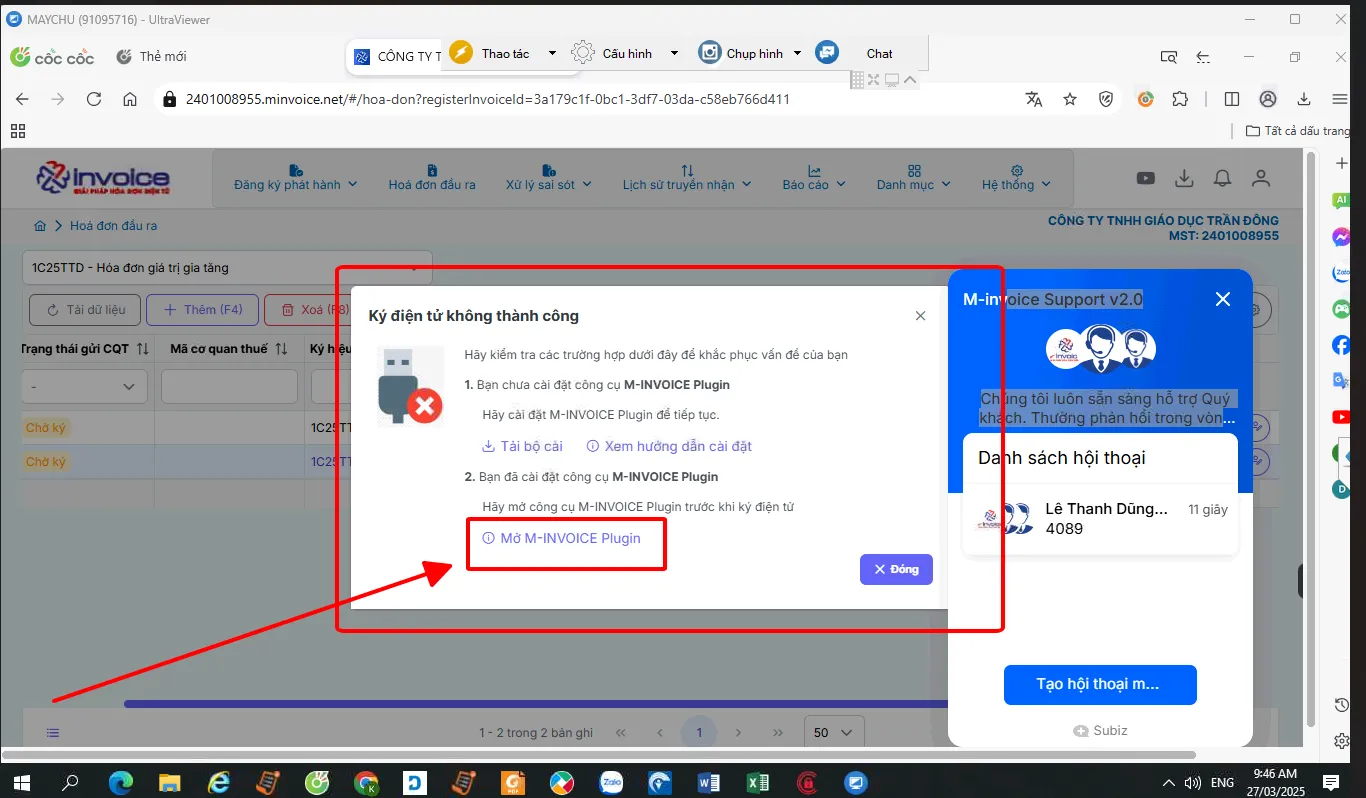This screenshot has height=798, width=1366.
Task: Expand the UltraViewer Chụp hình dropdown
Action: 797,54
